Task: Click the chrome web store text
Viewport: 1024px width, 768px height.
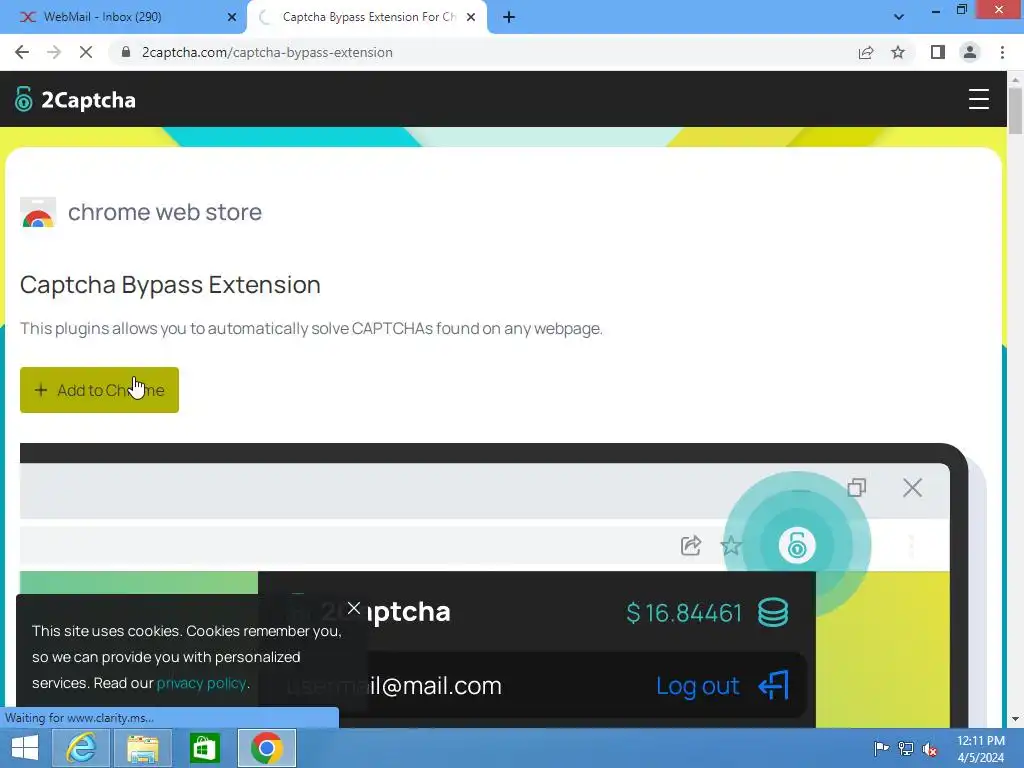Action: (165, 212)
